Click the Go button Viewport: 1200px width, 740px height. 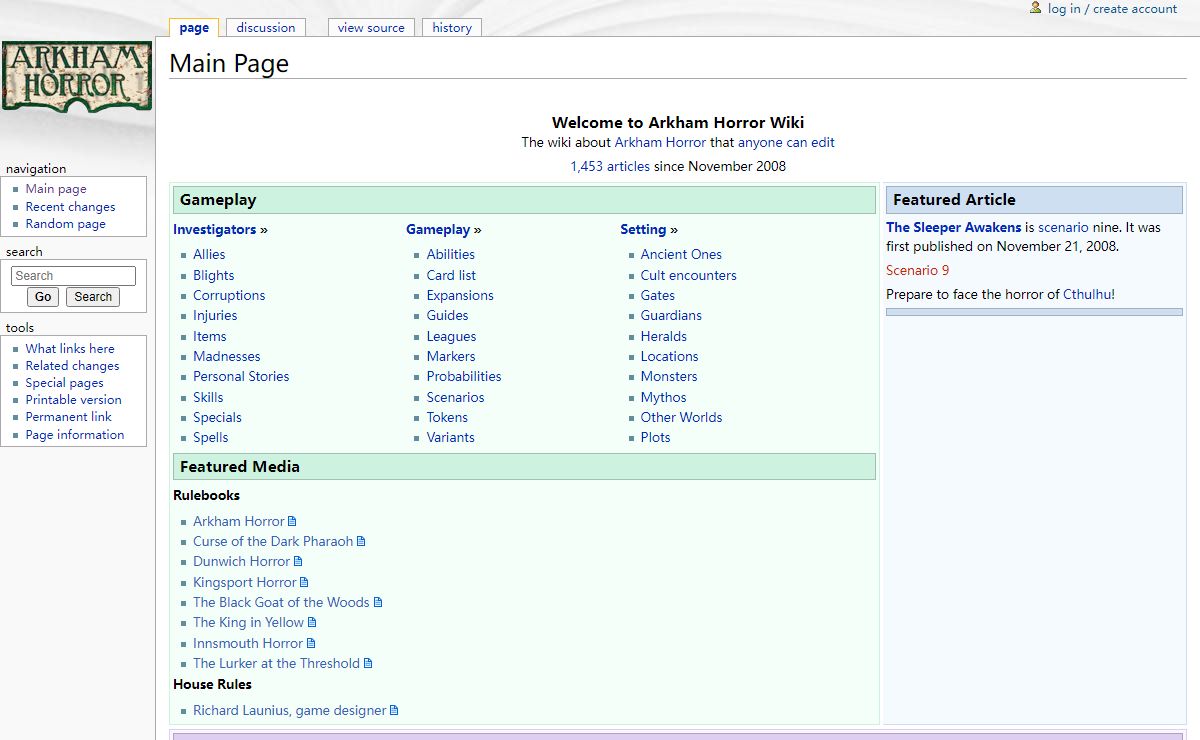pyautogui.click(x=43, y=297)
